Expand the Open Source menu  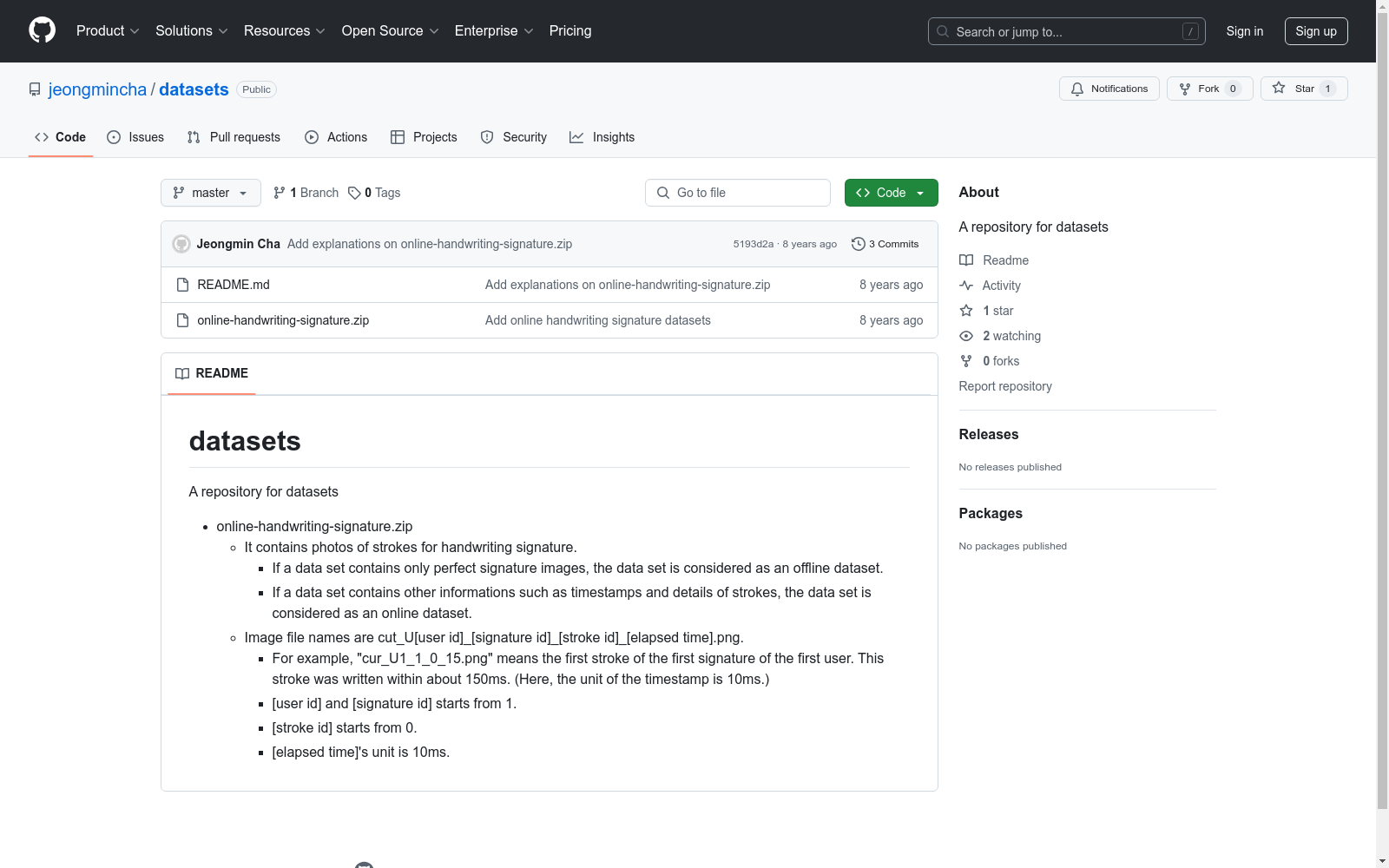[391, 31]
